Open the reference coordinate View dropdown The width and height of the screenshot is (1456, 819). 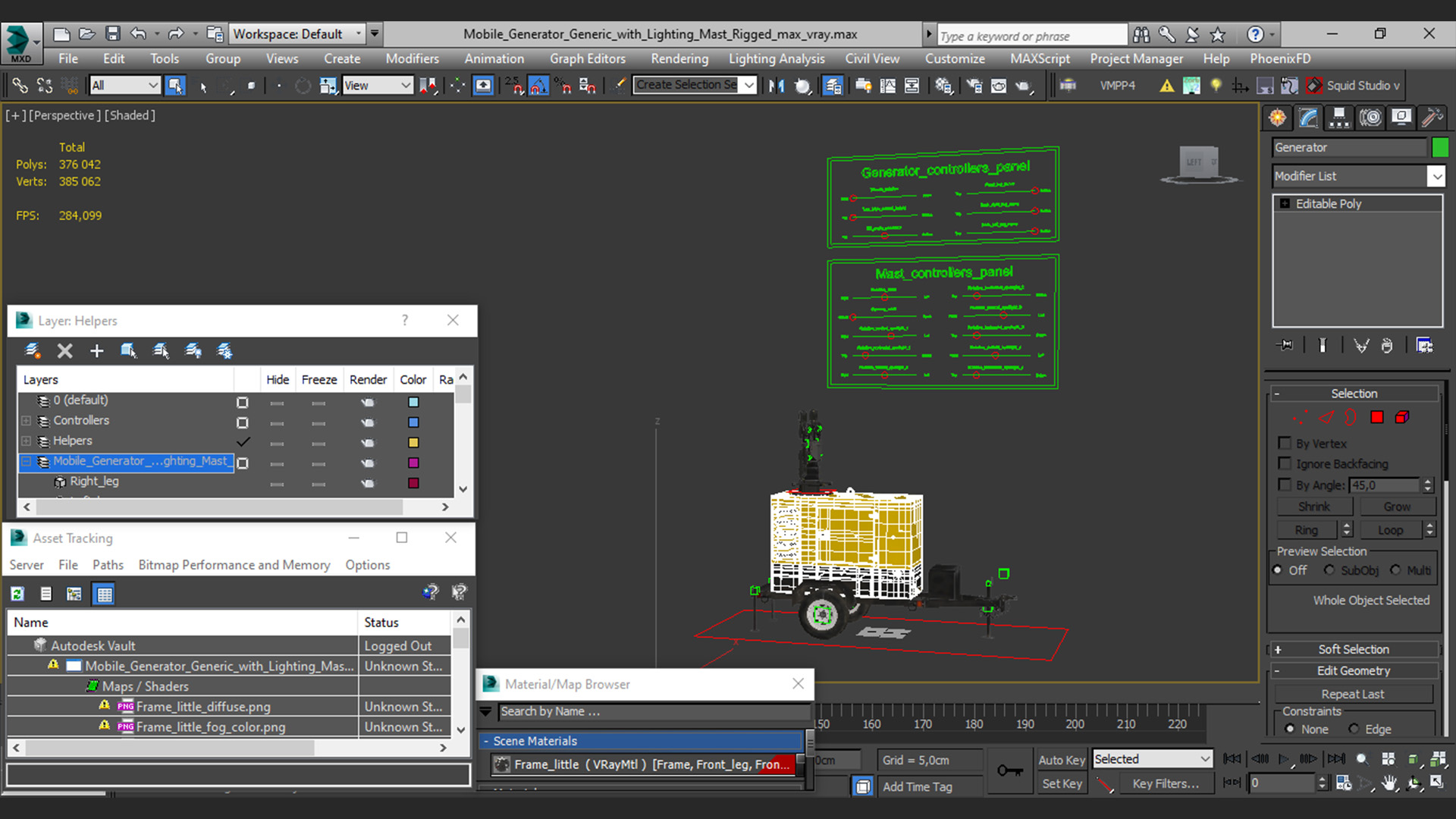click(x=377, y=86)
